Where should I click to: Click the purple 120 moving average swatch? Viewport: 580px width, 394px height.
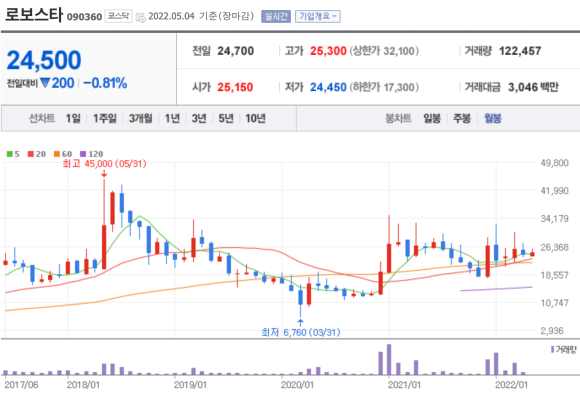click(83, 154)
